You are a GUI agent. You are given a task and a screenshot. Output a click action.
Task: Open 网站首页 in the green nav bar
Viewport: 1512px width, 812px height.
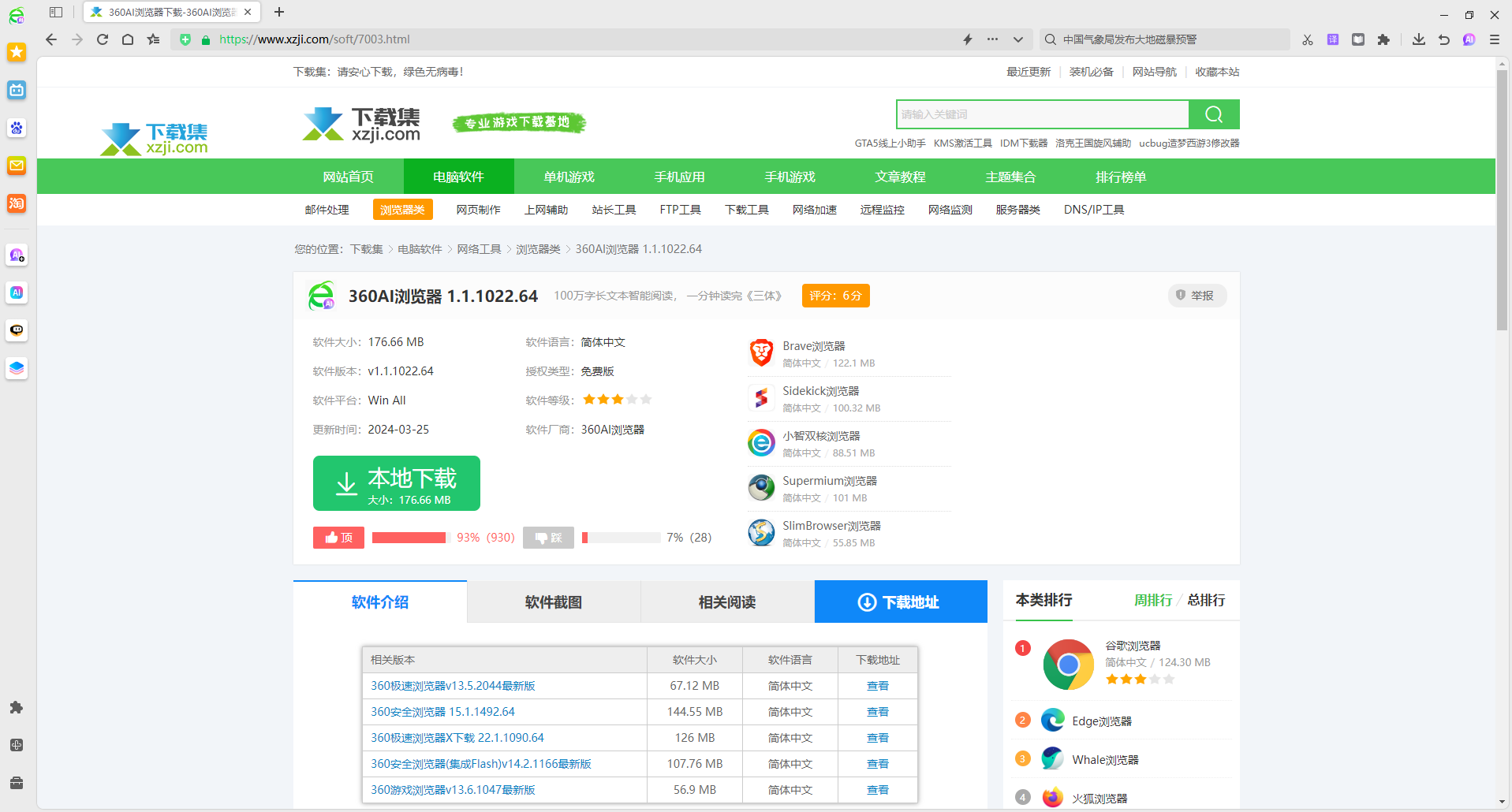(349, 177)
